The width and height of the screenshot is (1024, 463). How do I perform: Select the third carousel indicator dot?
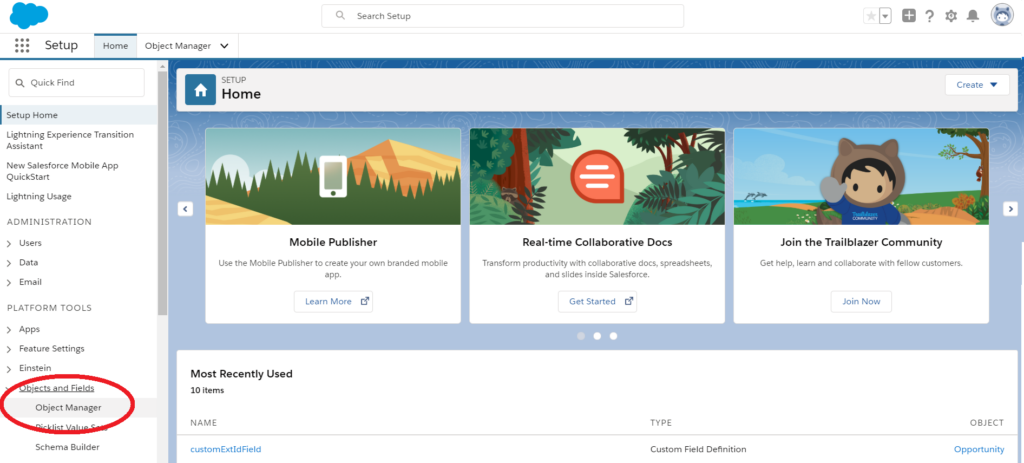613,336
